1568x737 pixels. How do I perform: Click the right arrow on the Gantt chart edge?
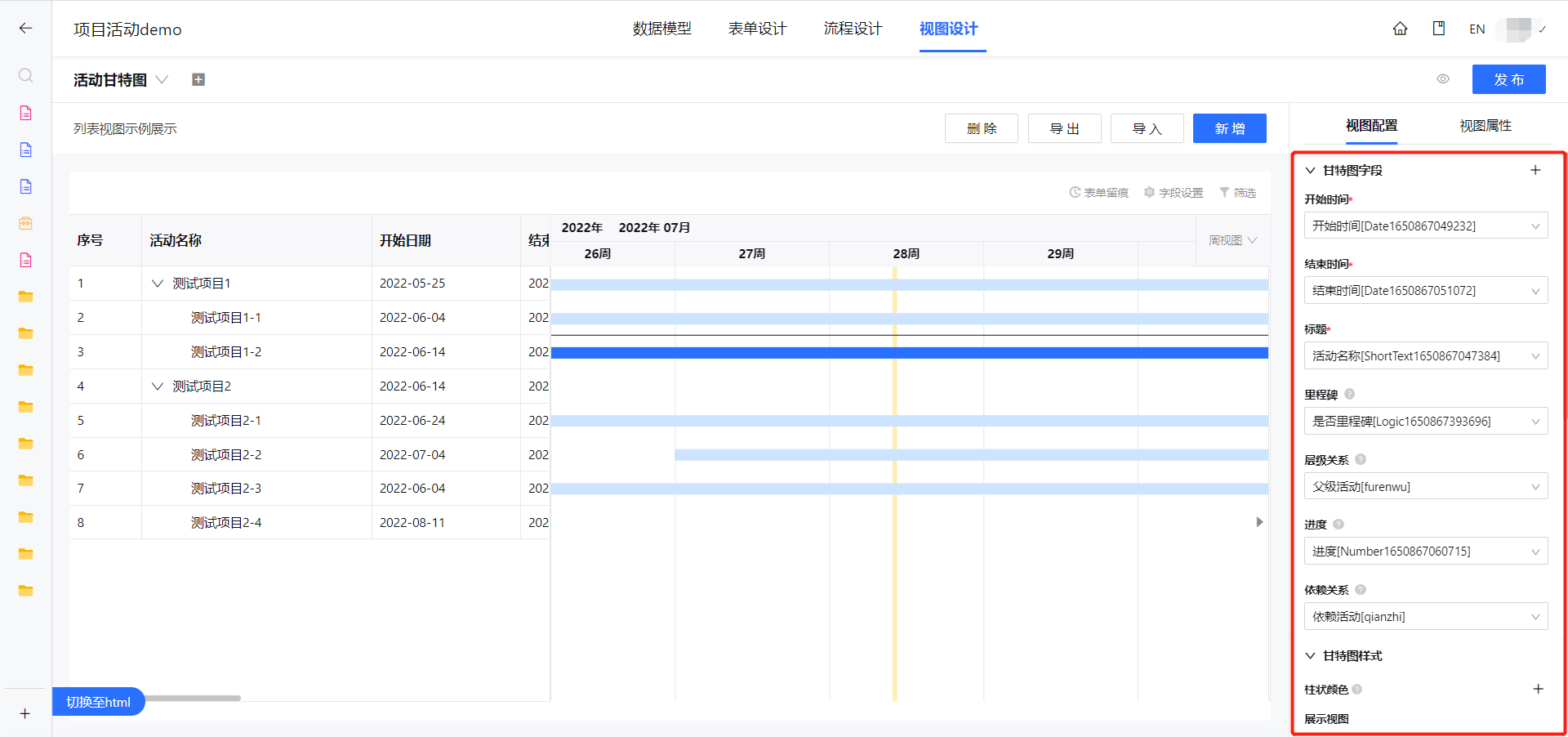click(1259, 522)
